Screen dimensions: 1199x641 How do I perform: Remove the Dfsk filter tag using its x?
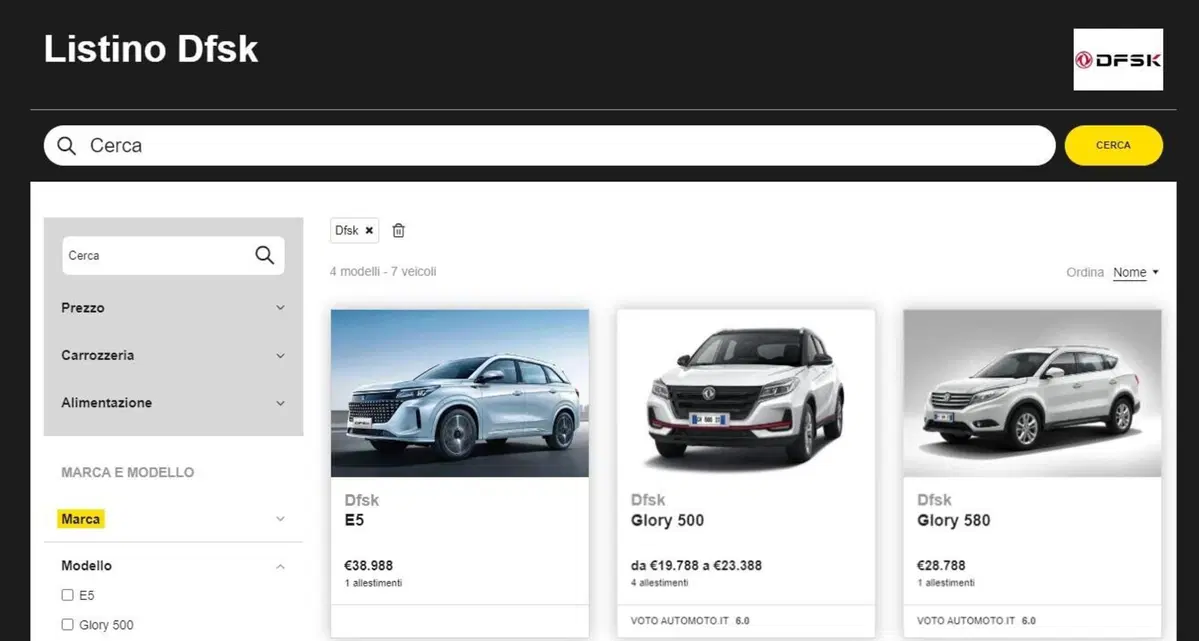(369, 230)
